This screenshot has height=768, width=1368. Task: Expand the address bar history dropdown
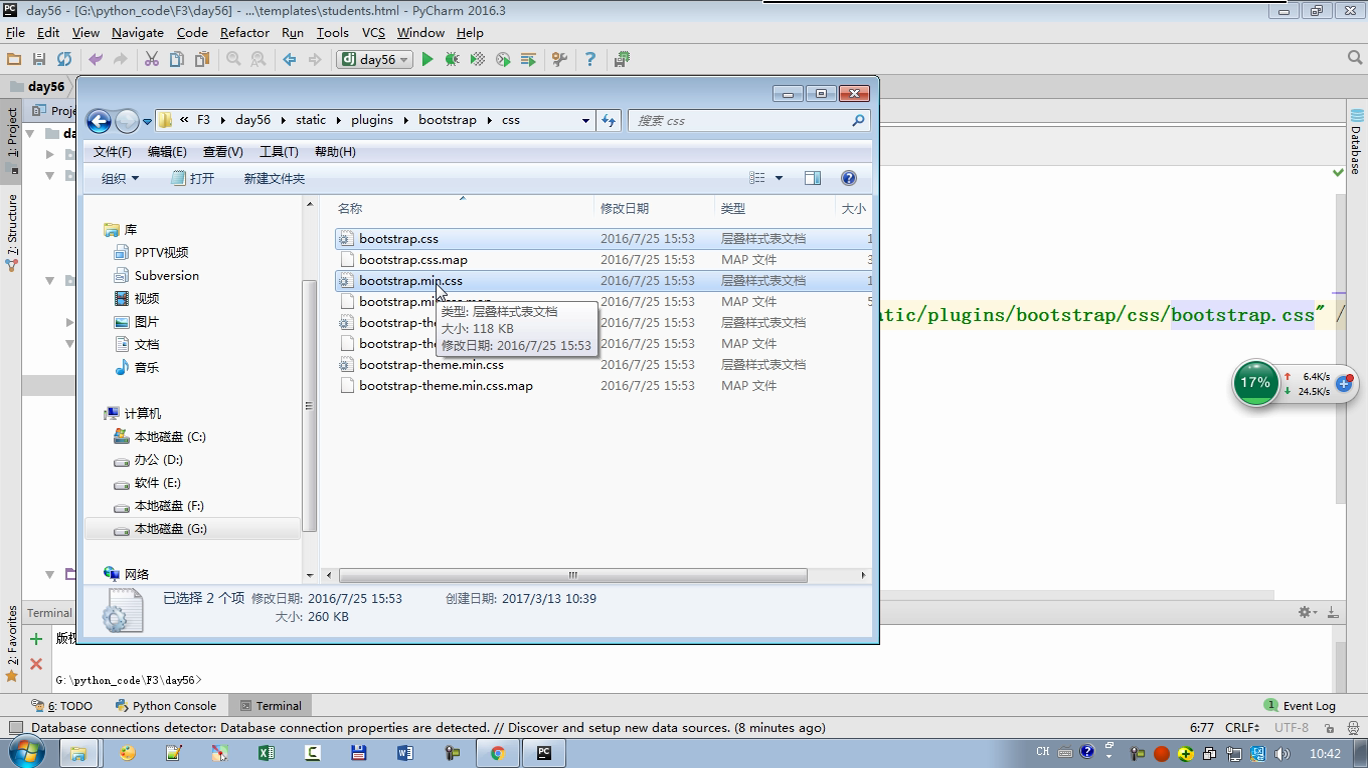click(x=585, y=120)
